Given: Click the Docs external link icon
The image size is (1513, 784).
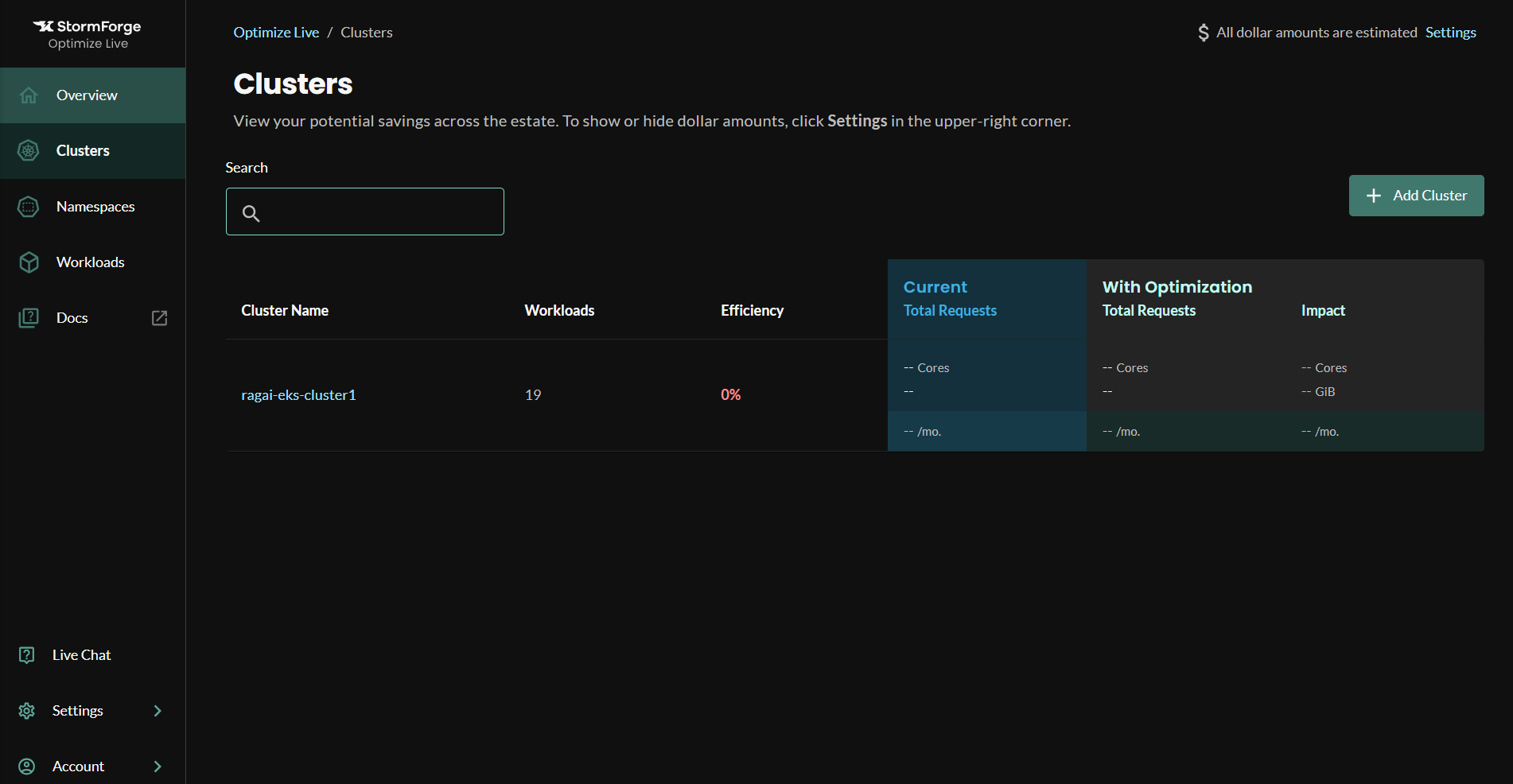Looking at the screenshot, I should click(x=159, y=318).
